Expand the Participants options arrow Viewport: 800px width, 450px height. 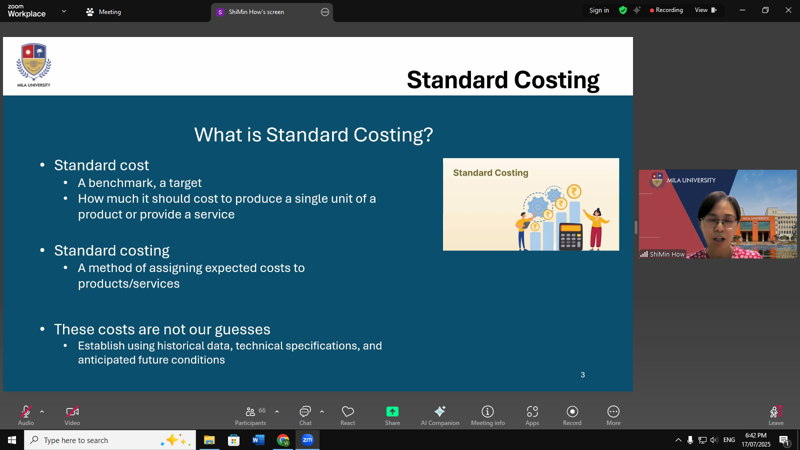pos(277,411)
